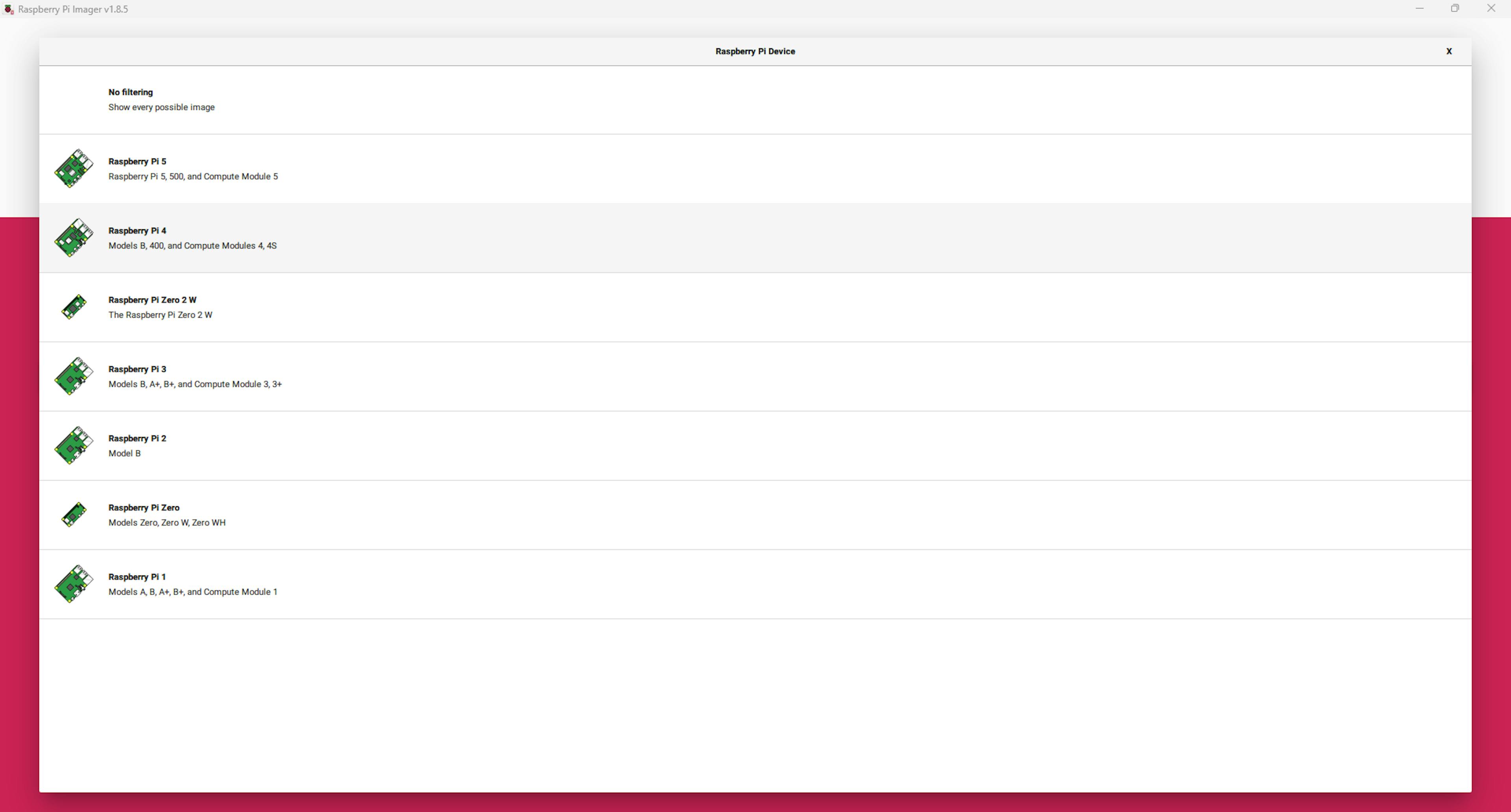The height and width of the screenshot is (812, 1511).
Task: Click the Raspberry Pi 4 board icon
Action: tap(74, 238)
